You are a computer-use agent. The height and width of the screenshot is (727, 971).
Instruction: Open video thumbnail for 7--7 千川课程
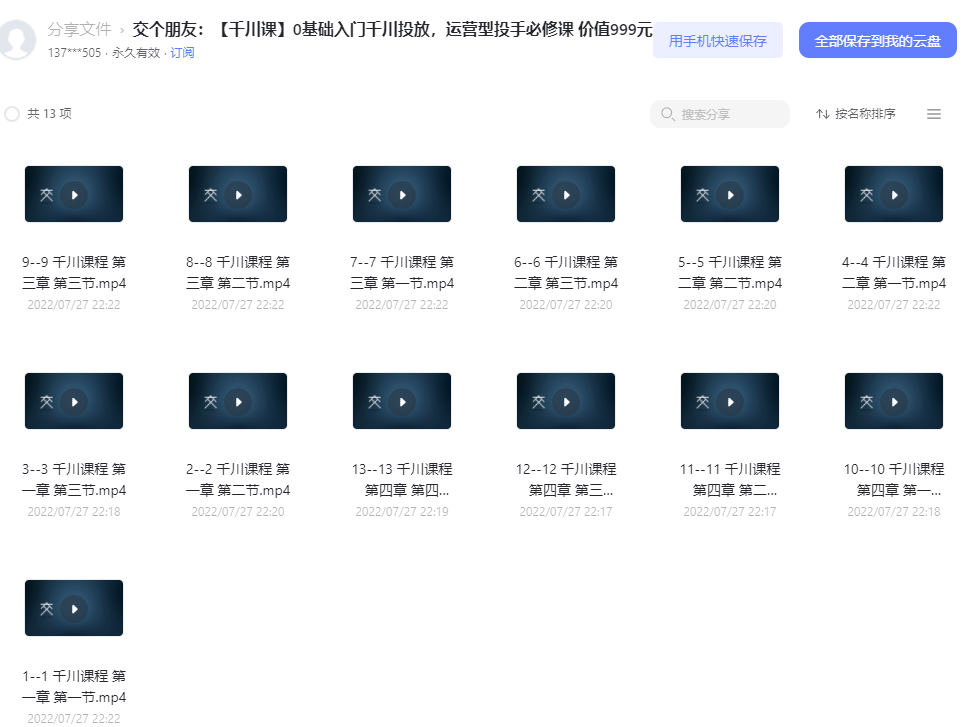[x=402, y=194]
